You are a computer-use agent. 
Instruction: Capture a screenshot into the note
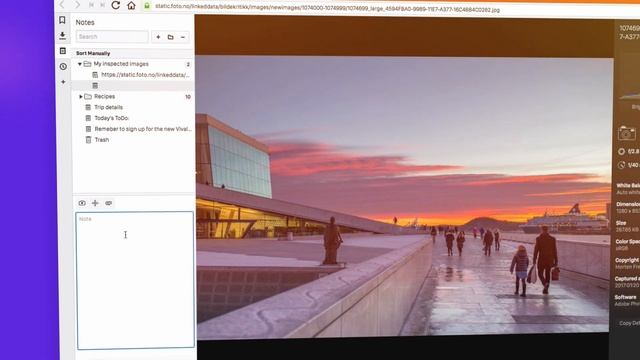pyautogui.click(x=82, y=203)
